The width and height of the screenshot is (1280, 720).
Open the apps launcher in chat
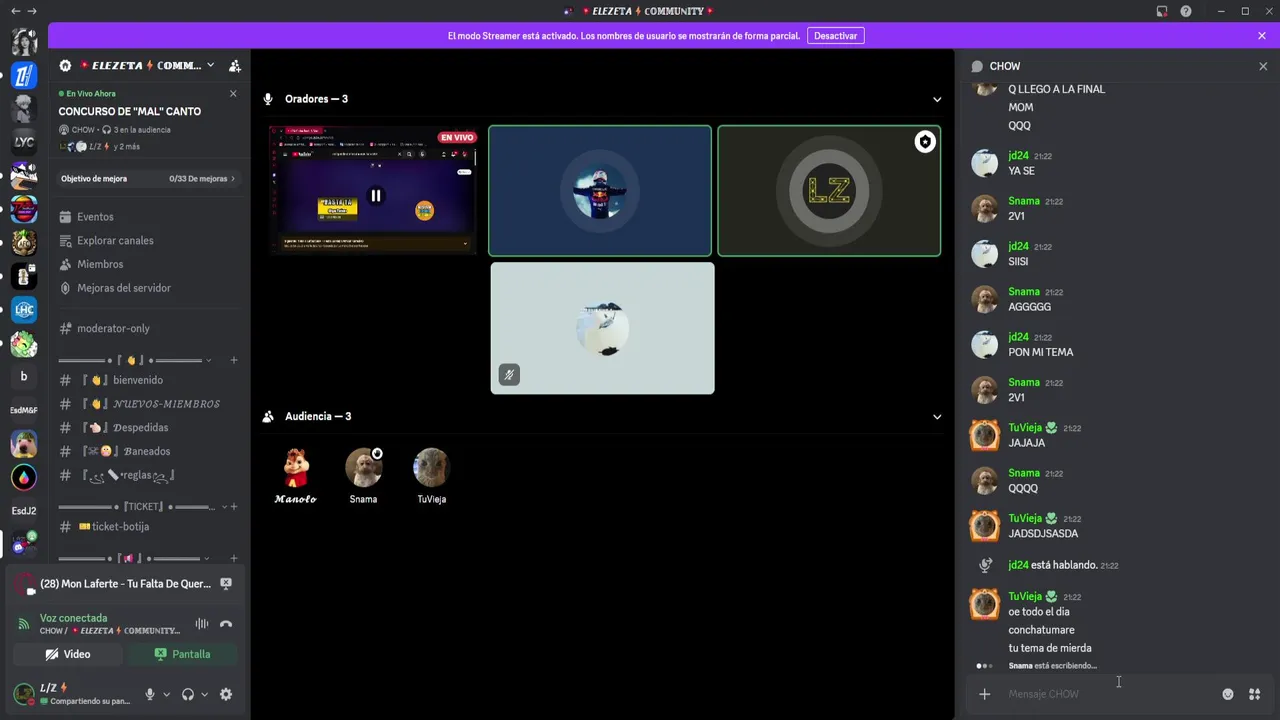(x=1254, y=694)
